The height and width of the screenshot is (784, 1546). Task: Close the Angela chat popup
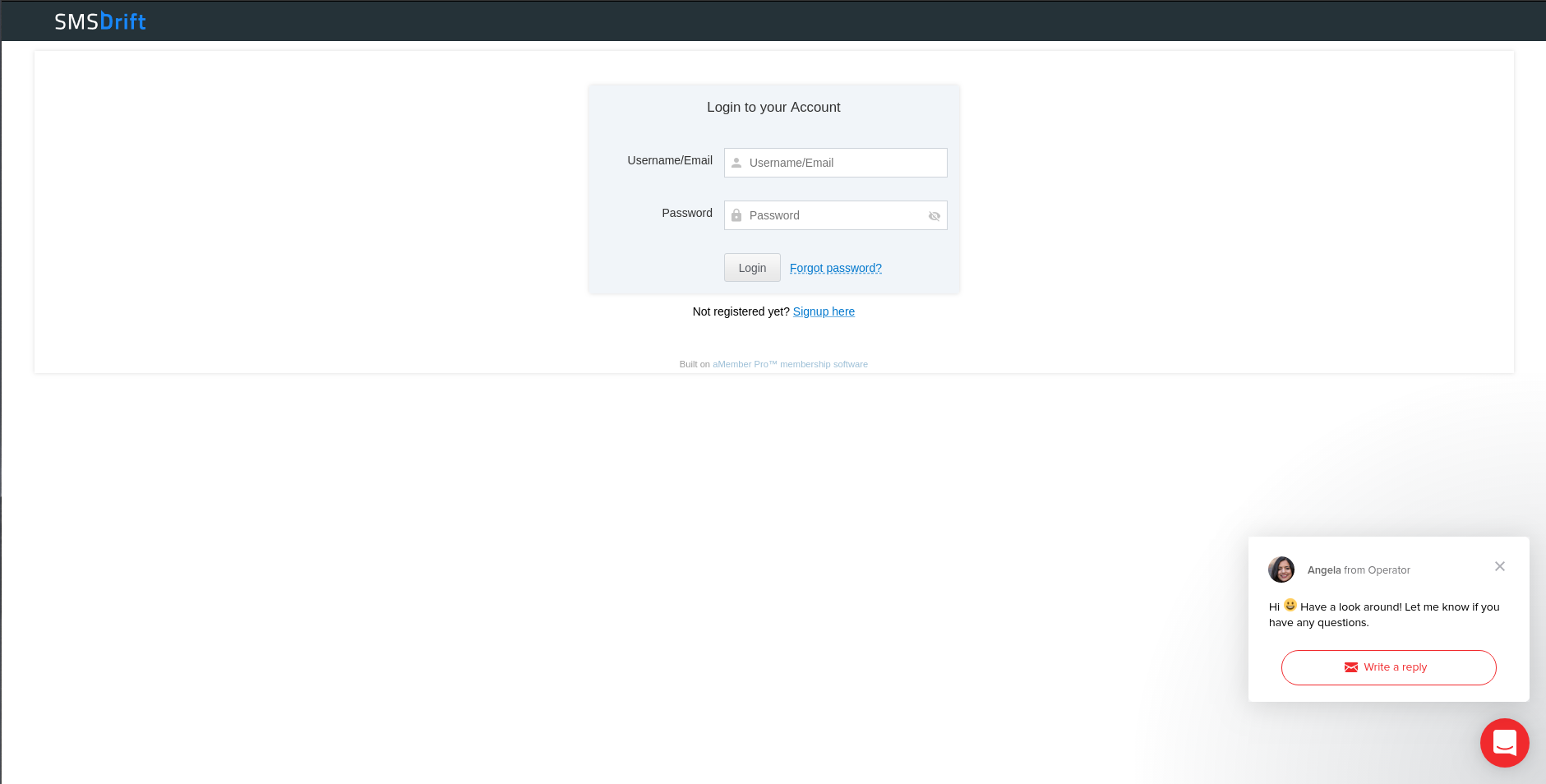click(x=1500, y=566)
